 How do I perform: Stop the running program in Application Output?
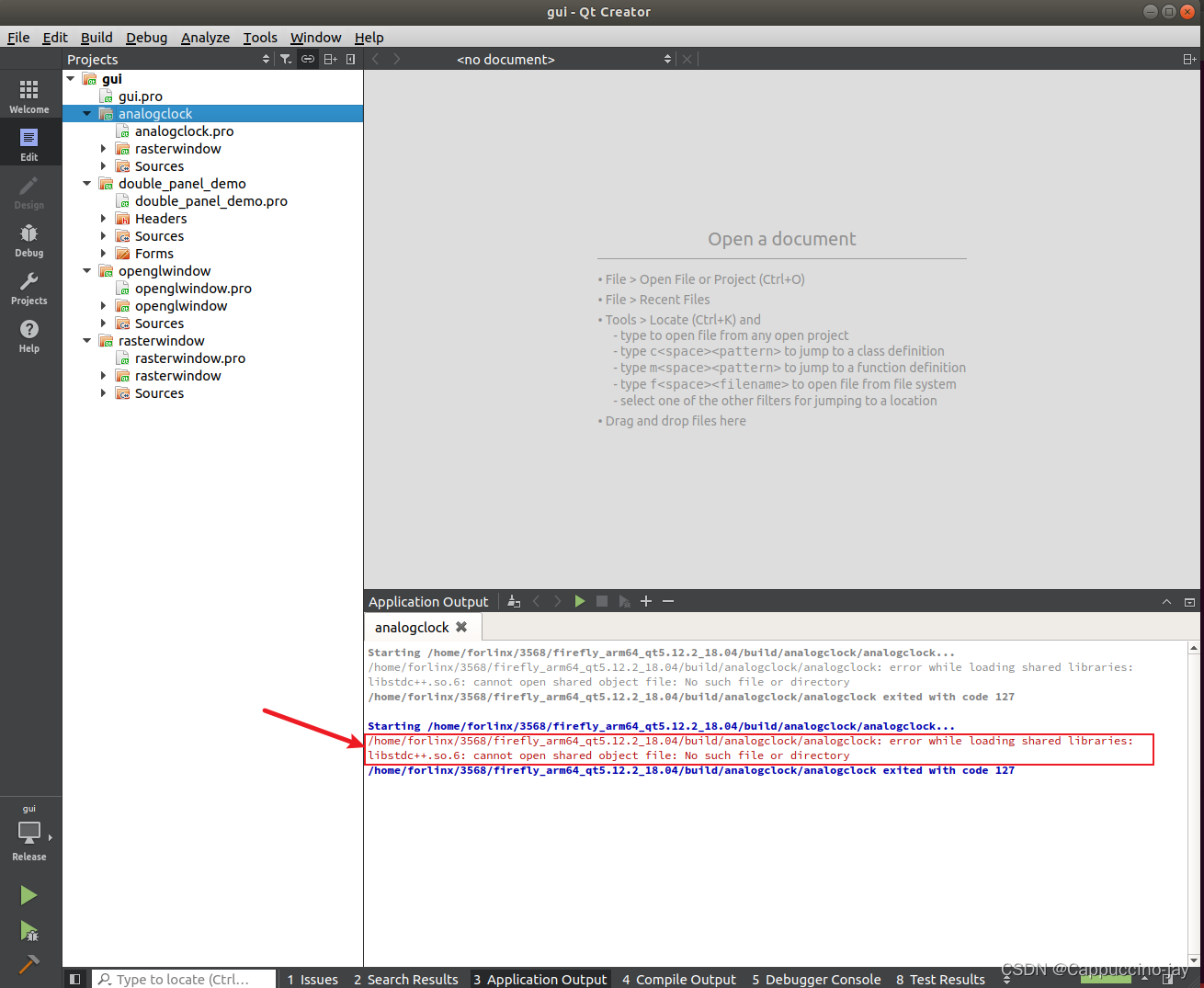pyautogui.click(x=602, y=601)
